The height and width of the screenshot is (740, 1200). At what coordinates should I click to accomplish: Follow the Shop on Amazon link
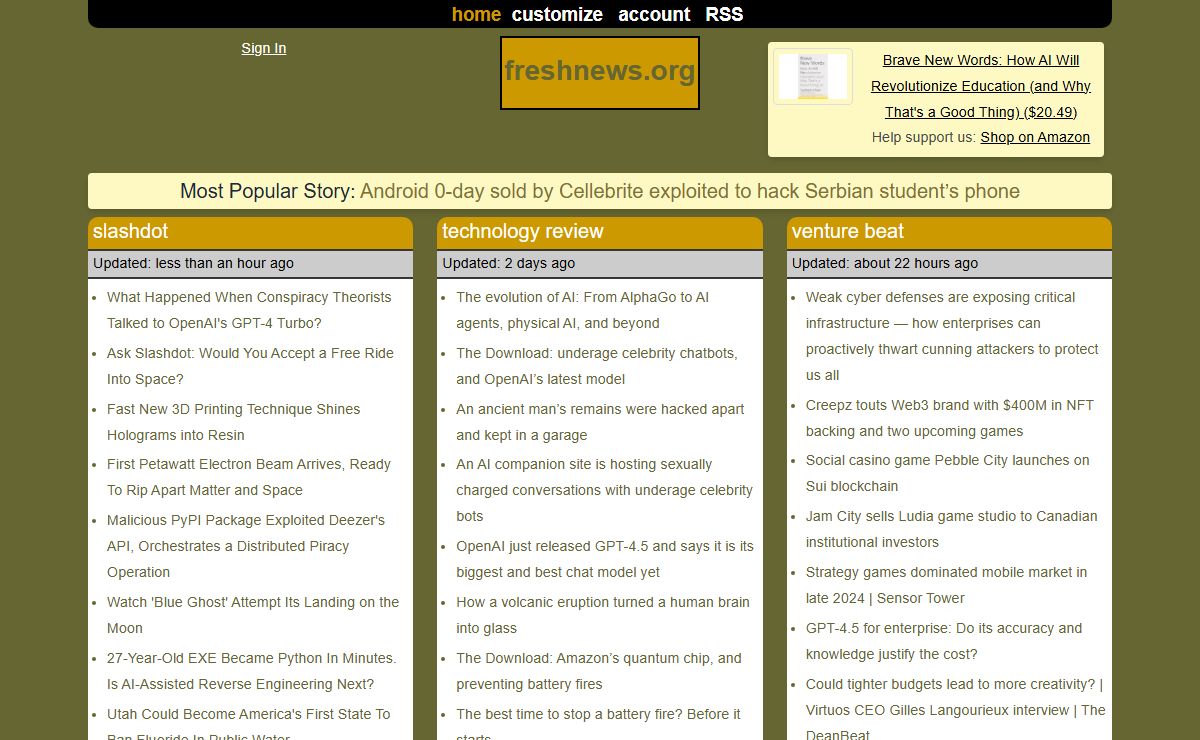tap(1035, 137)
